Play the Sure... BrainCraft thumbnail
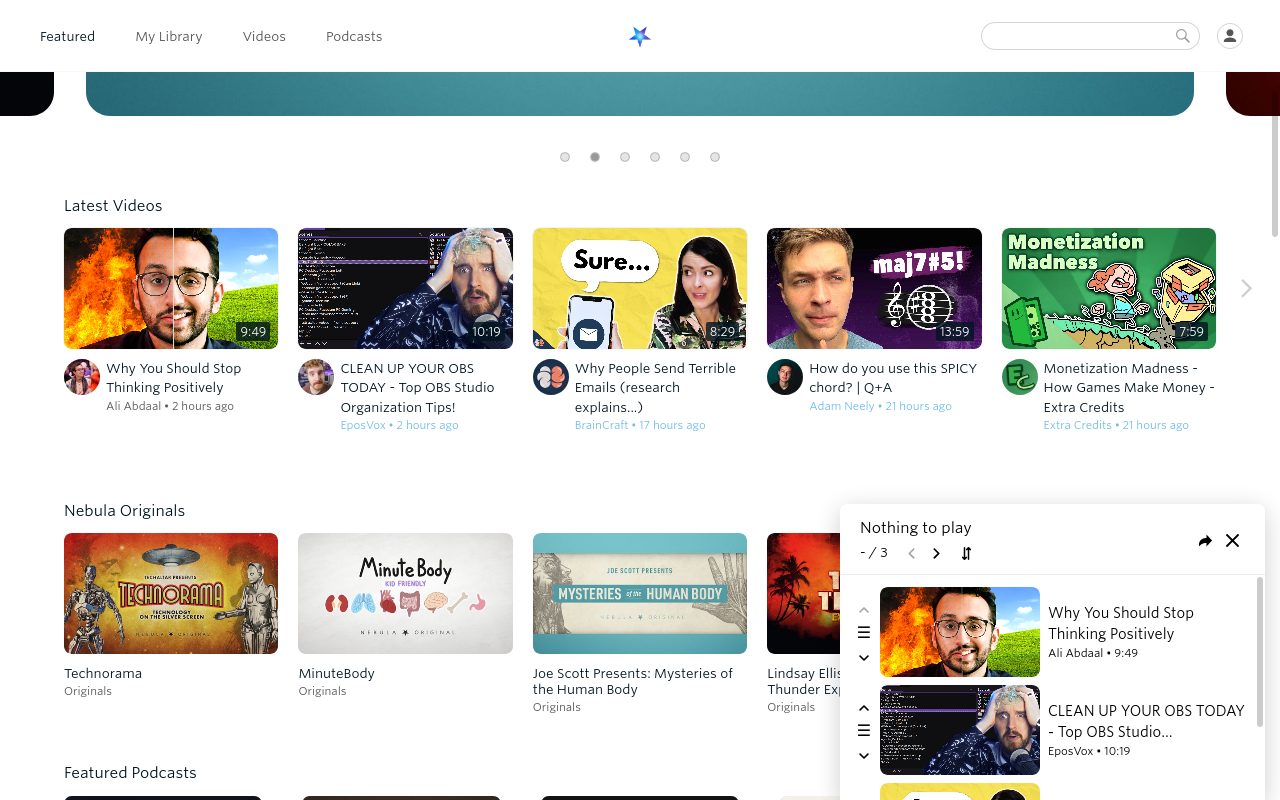Screen dimensions: 1280x800 pos(640,288)
